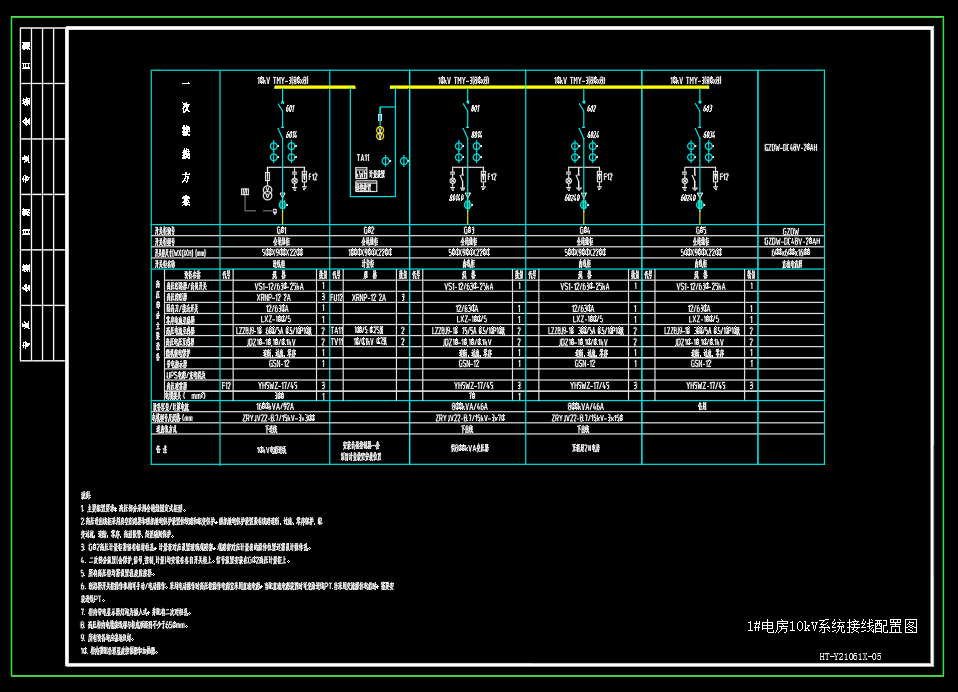958x692 pixels.
Task: Click switch label "603" in the schematic
Action: pyautogui.click(x=708, y=109)
